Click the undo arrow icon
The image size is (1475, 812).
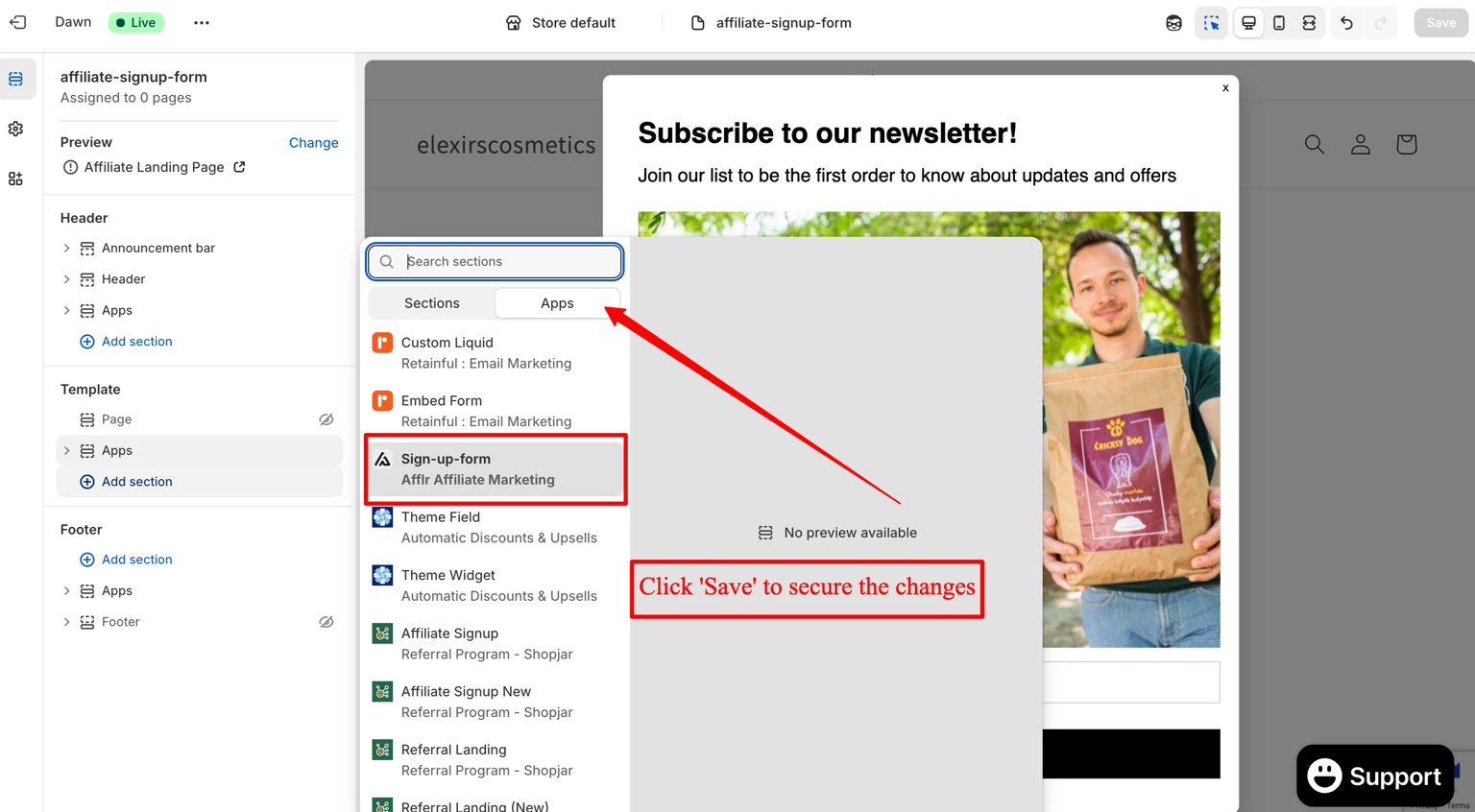(x=1346, y=23)
